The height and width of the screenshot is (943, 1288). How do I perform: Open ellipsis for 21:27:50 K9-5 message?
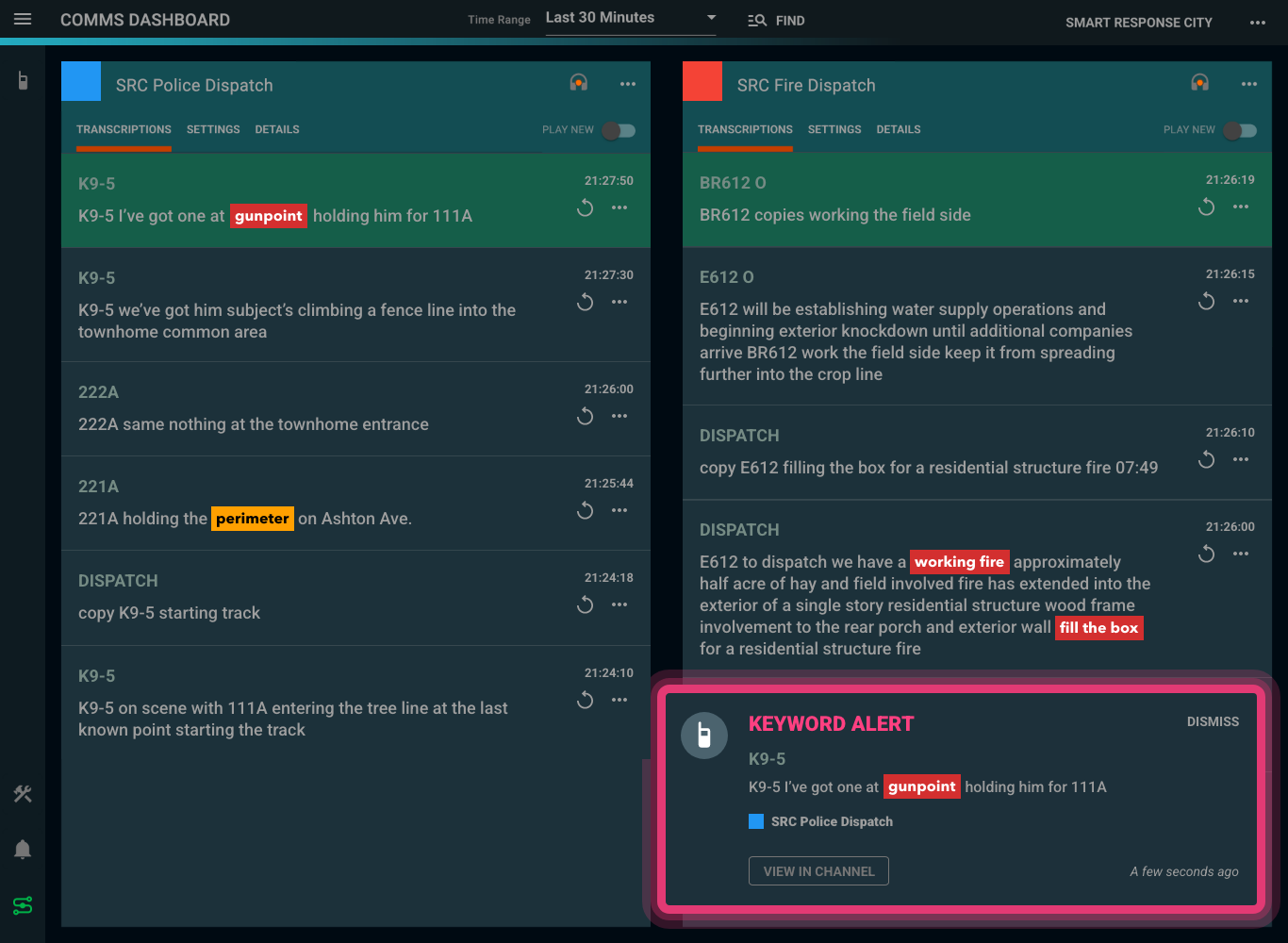point(619,207)
